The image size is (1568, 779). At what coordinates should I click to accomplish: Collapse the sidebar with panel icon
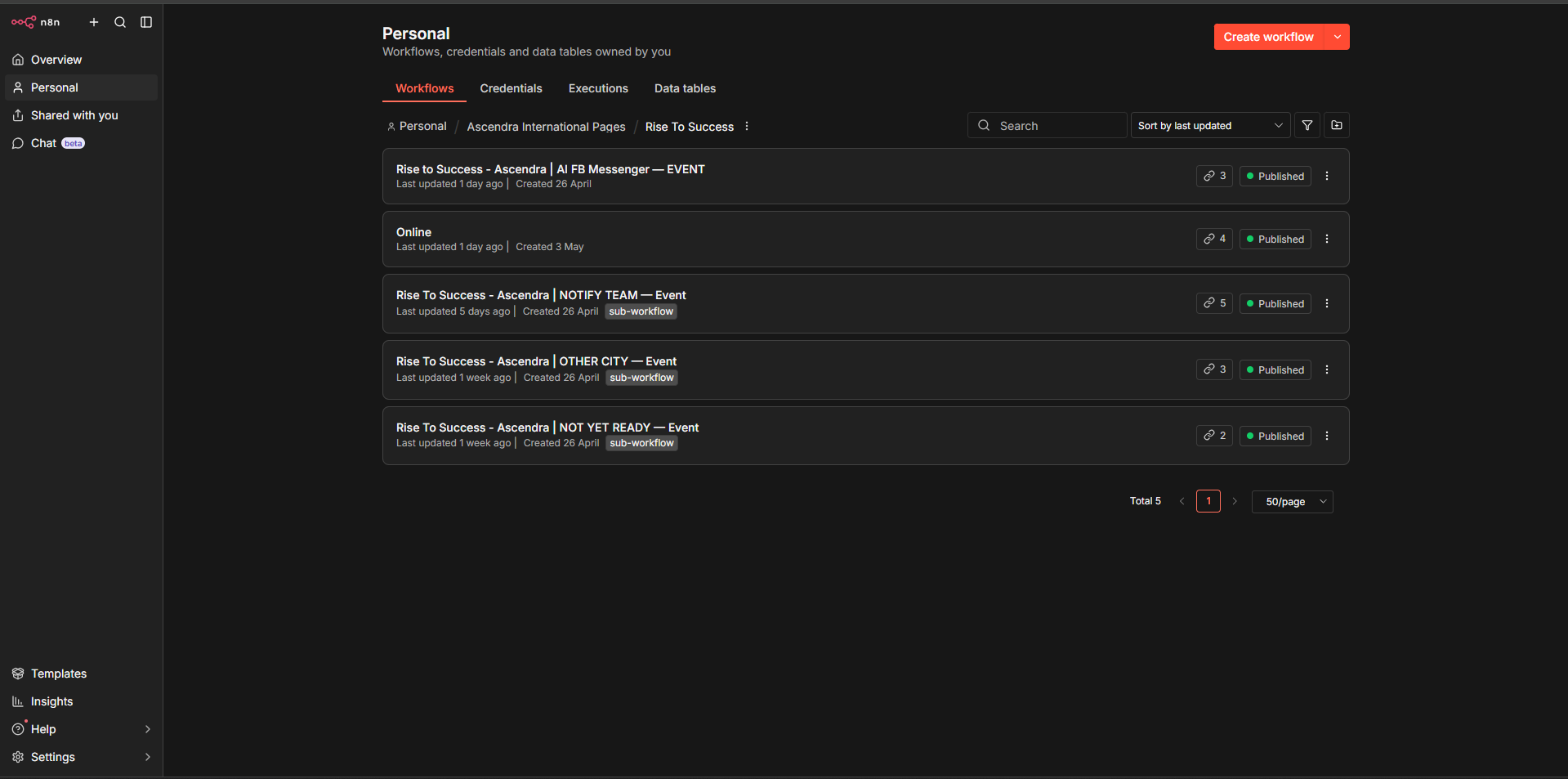click(x=146, y=22)
